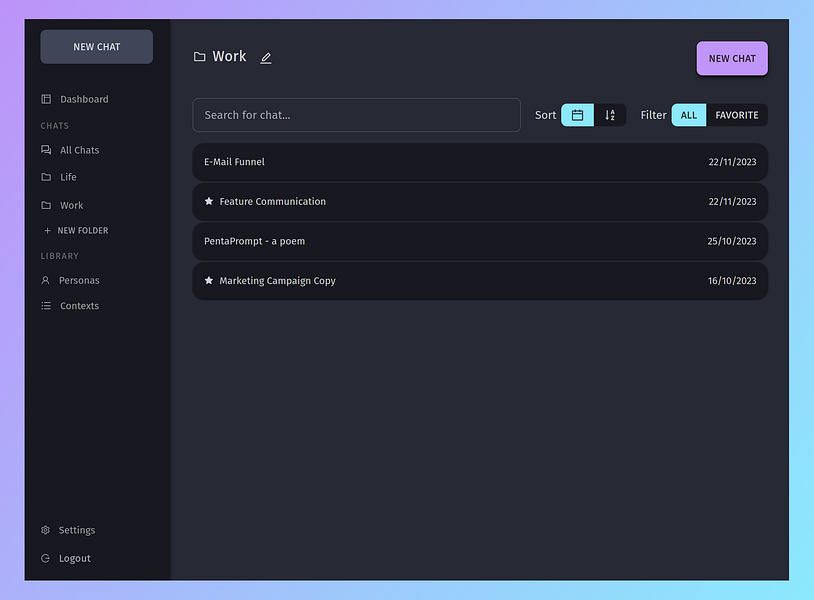This screenshot has height=600, width=814.
Task: Click the sidebar gray NEW CHAT button
Action: point(97,47)
